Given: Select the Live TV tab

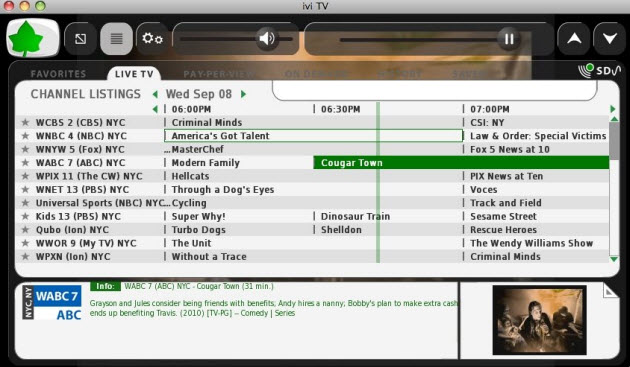Looking at the screenshot, I should click(134, 74).
